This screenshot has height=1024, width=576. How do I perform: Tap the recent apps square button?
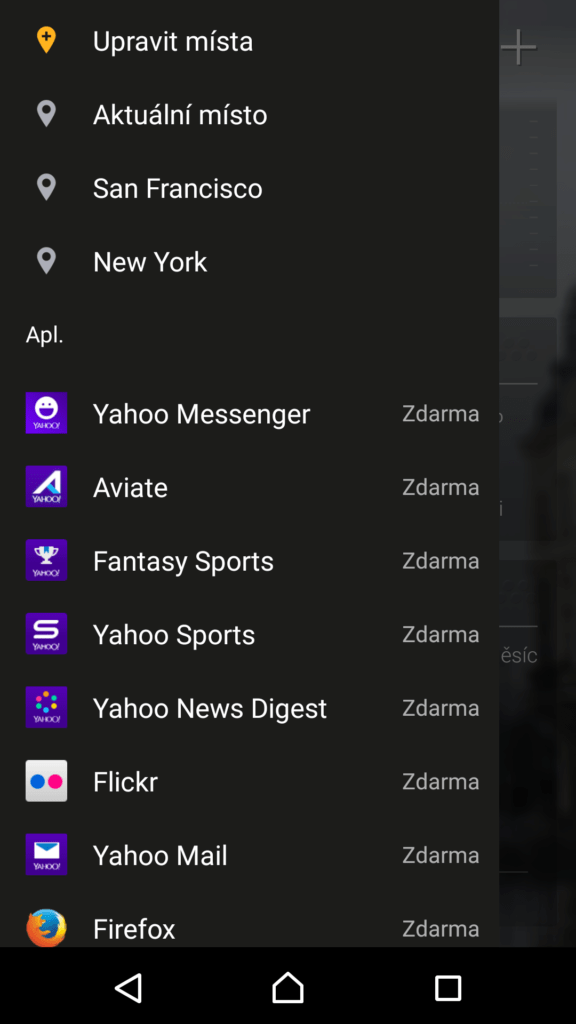click(x=448, y=988)
